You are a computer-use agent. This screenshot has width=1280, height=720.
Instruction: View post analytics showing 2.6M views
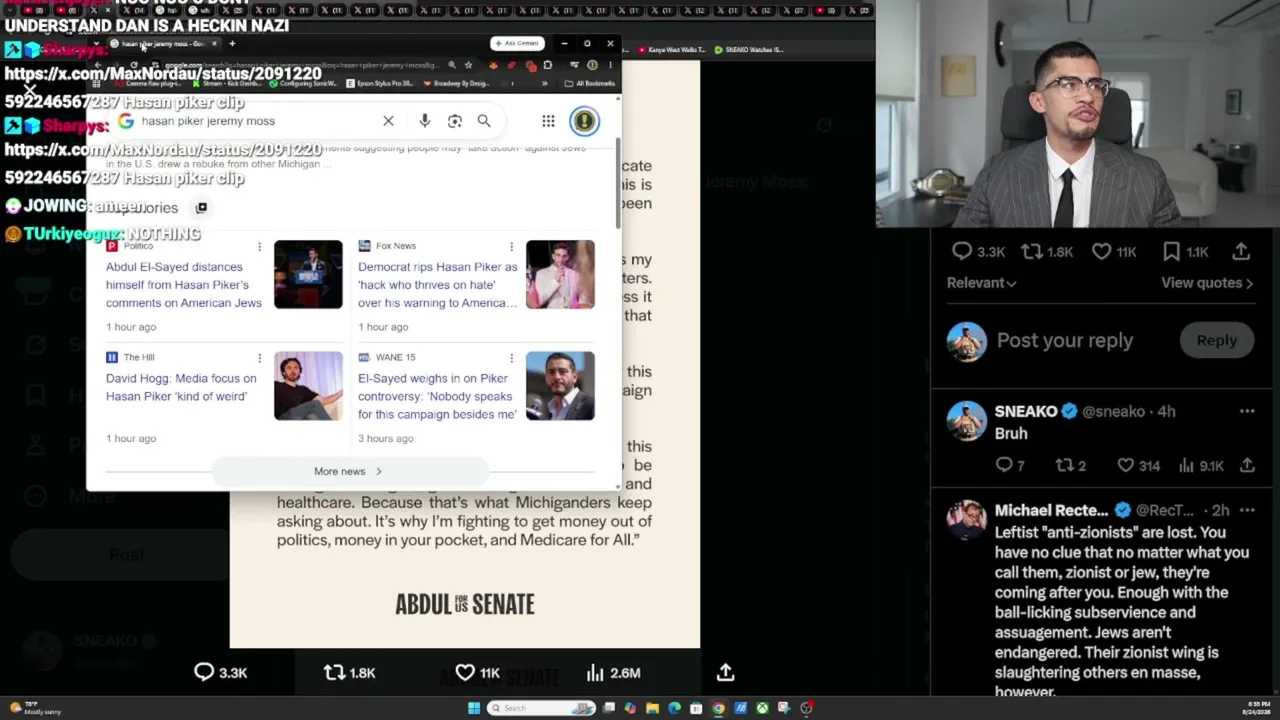click(x=612, y=673)
